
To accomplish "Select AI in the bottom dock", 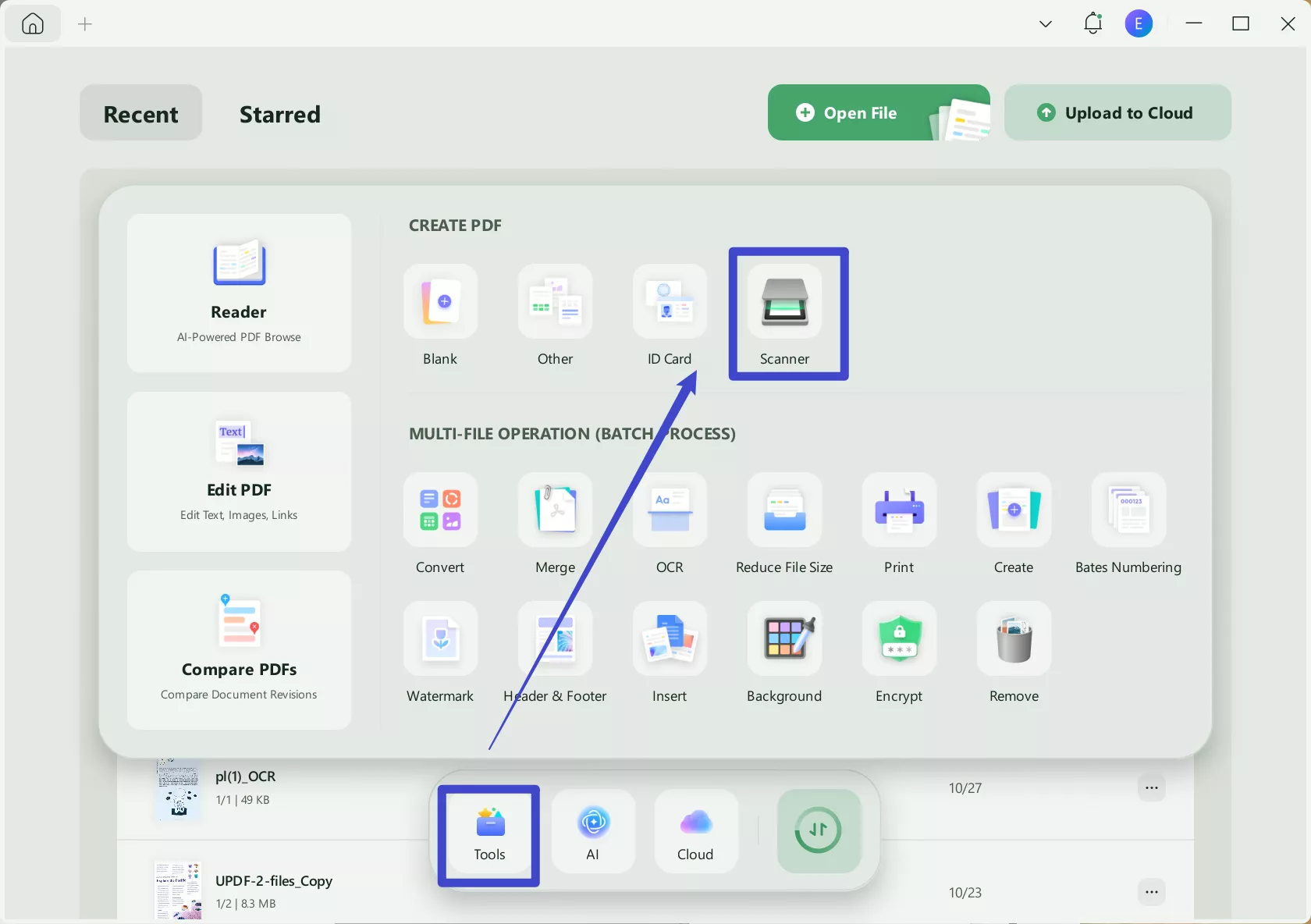I will (x=592, y=831).
